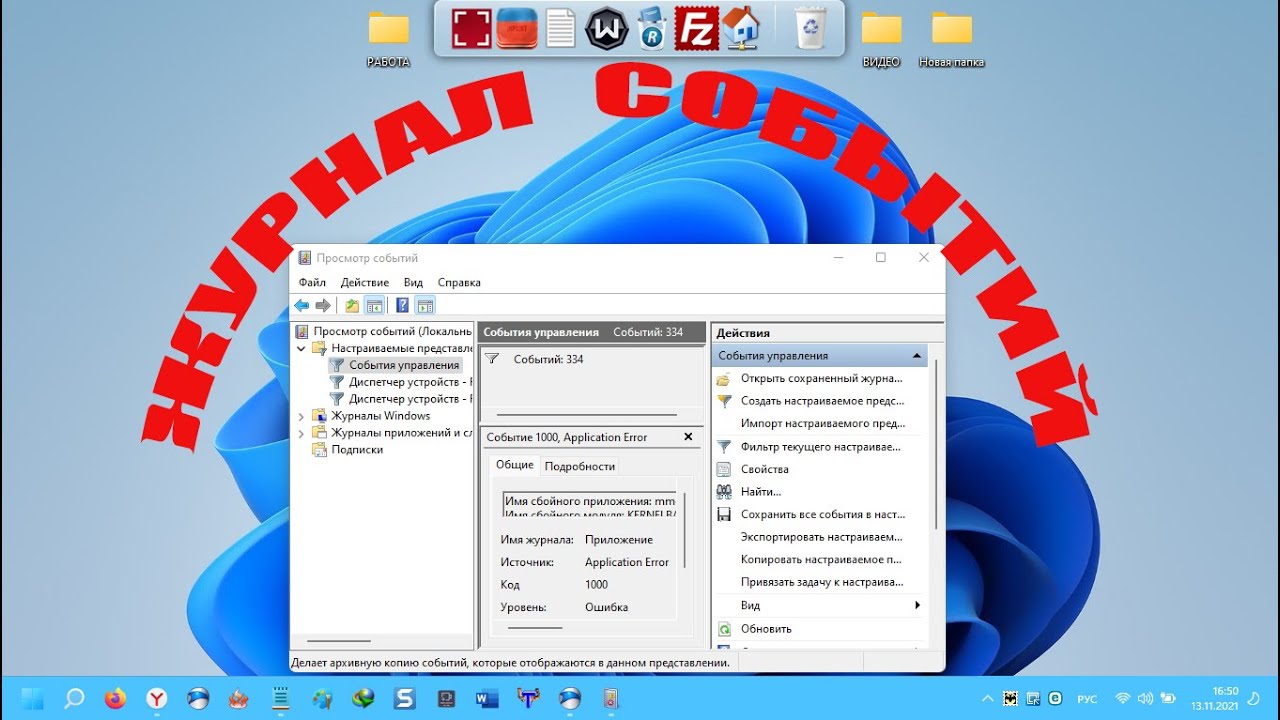This screenshot has width=1280, height=720.
Task: Go back with the blue left arrow
Action: tap(301, 306)
